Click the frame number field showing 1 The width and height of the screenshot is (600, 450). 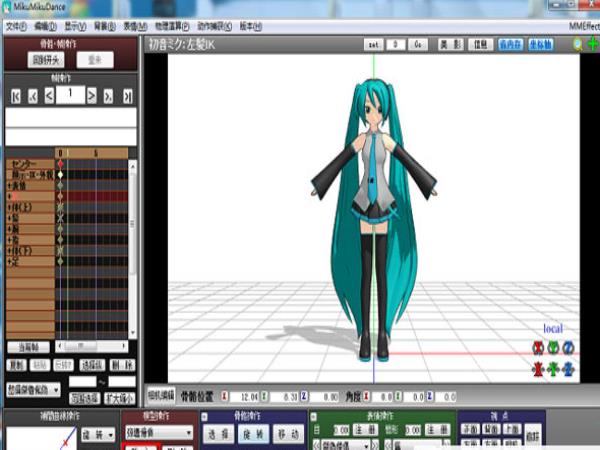point(70,95)
